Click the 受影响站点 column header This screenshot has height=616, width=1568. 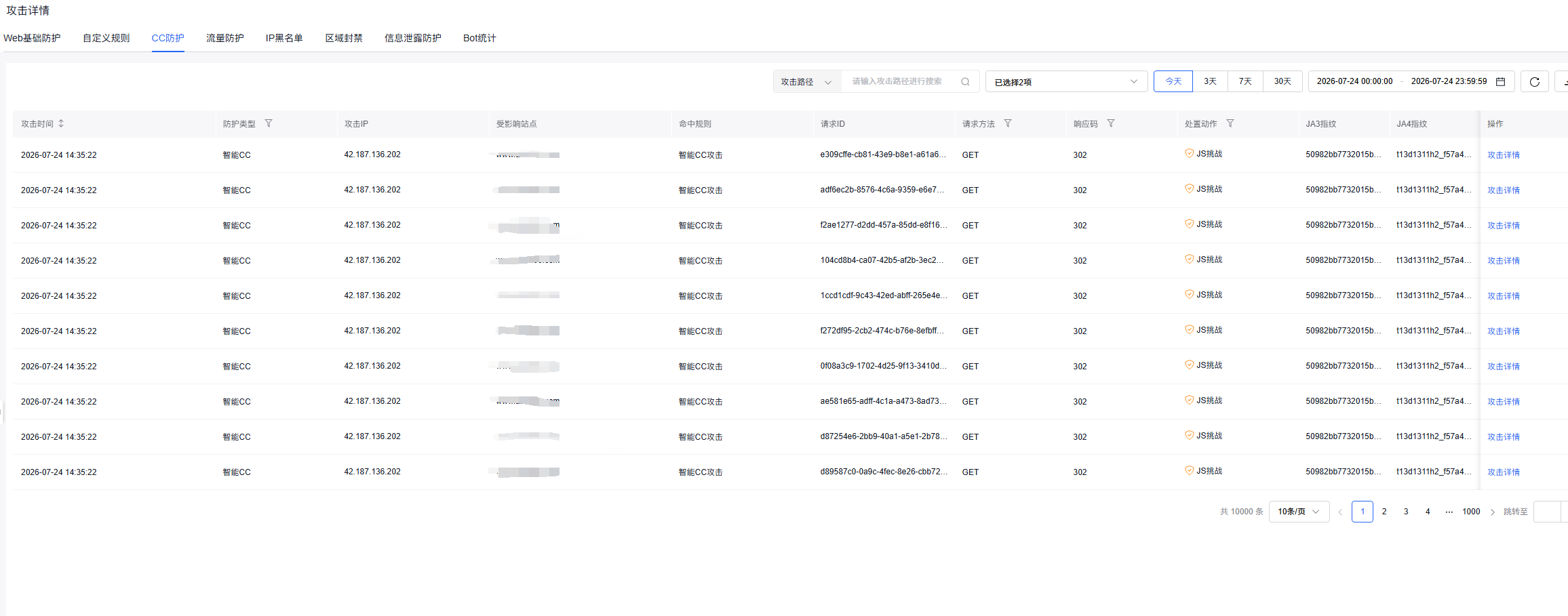pyautogui.click(x=516, y=124)
